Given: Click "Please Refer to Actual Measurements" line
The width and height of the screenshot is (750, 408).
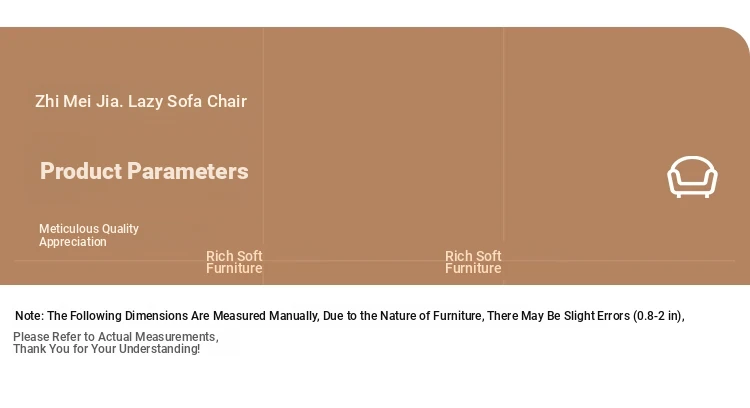Looking at the screenshot, I should (115, 336).
